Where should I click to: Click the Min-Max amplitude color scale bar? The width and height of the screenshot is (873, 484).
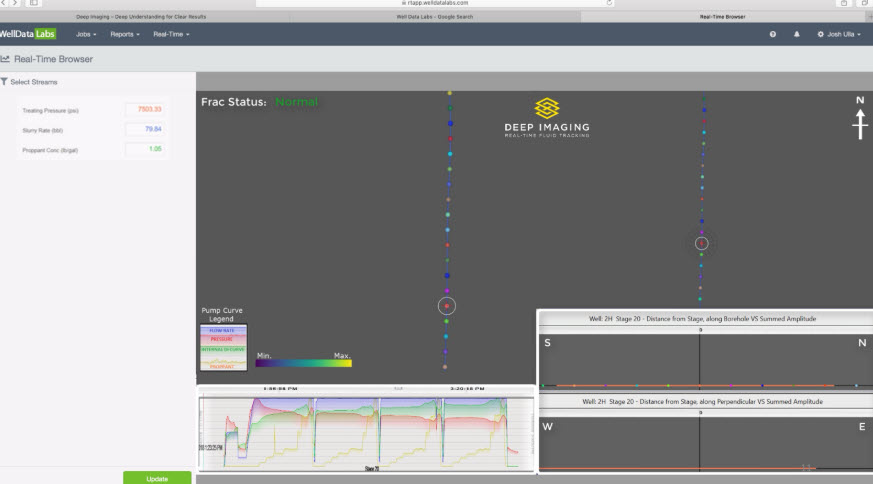(303, 363)
